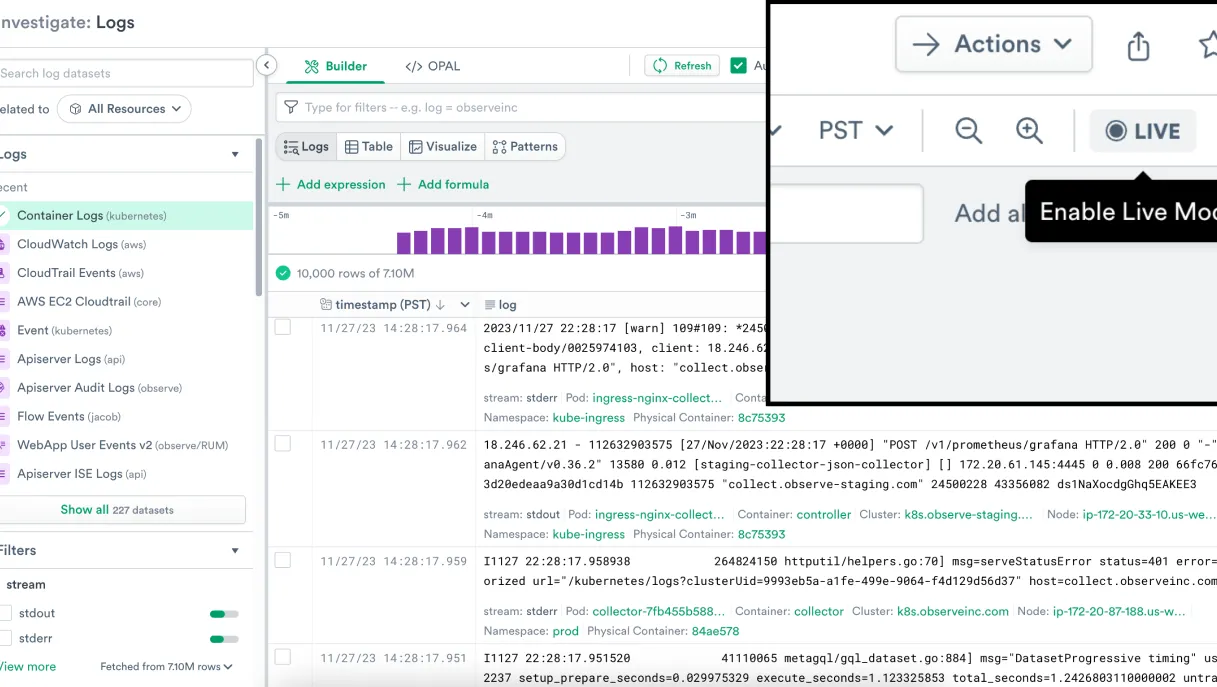Click the stdout distribution bar
Image resolution: width=1217 pixels, height=687 pixels.
pos(224,614)
